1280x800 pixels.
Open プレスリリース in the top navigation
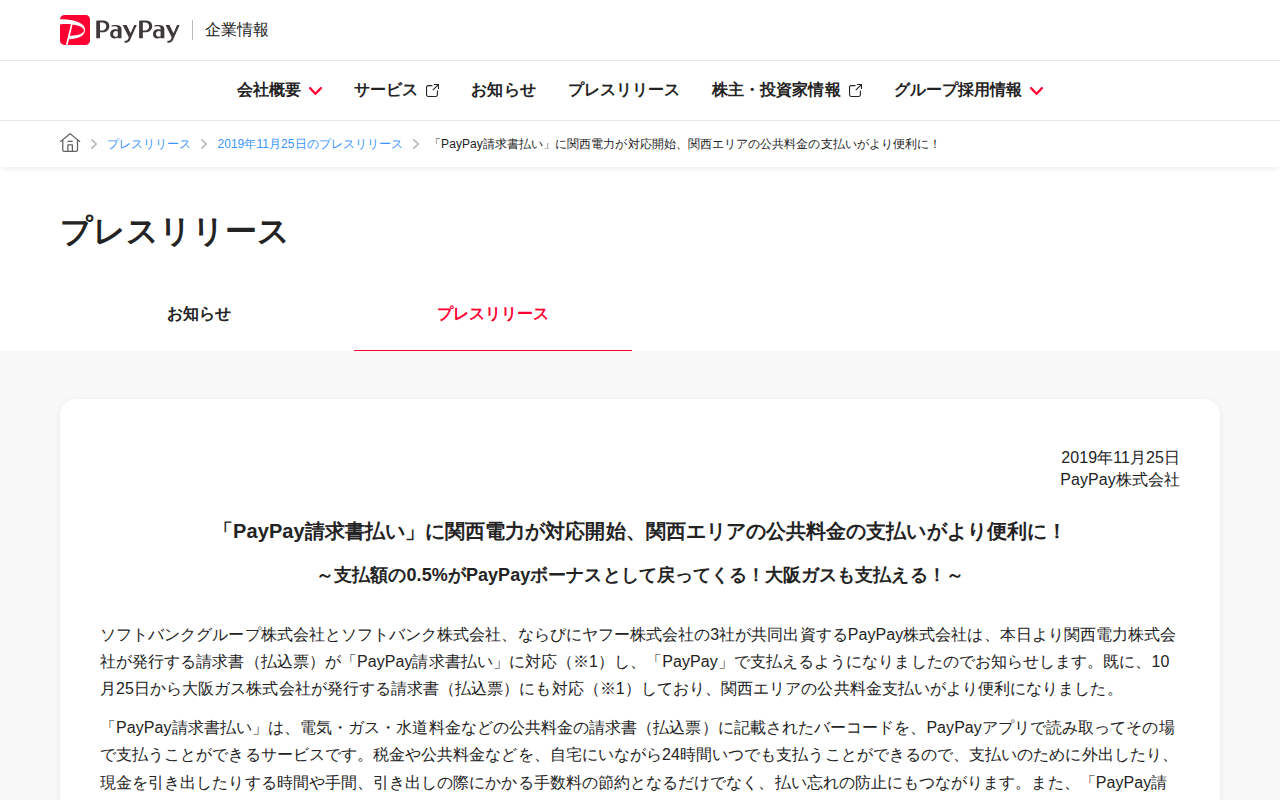(623, 90)
